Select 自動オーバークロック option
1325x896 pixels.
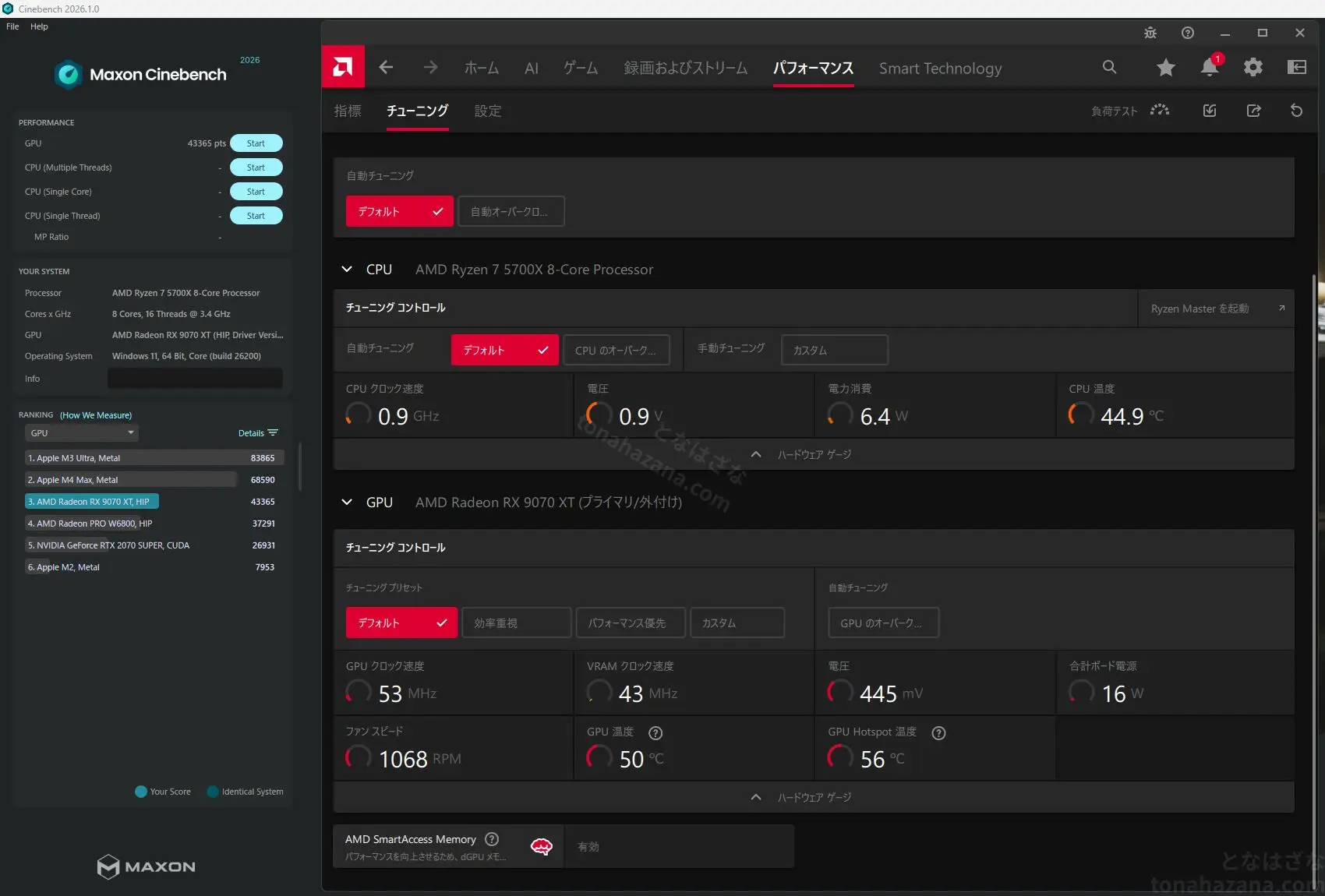coord(511,211)
